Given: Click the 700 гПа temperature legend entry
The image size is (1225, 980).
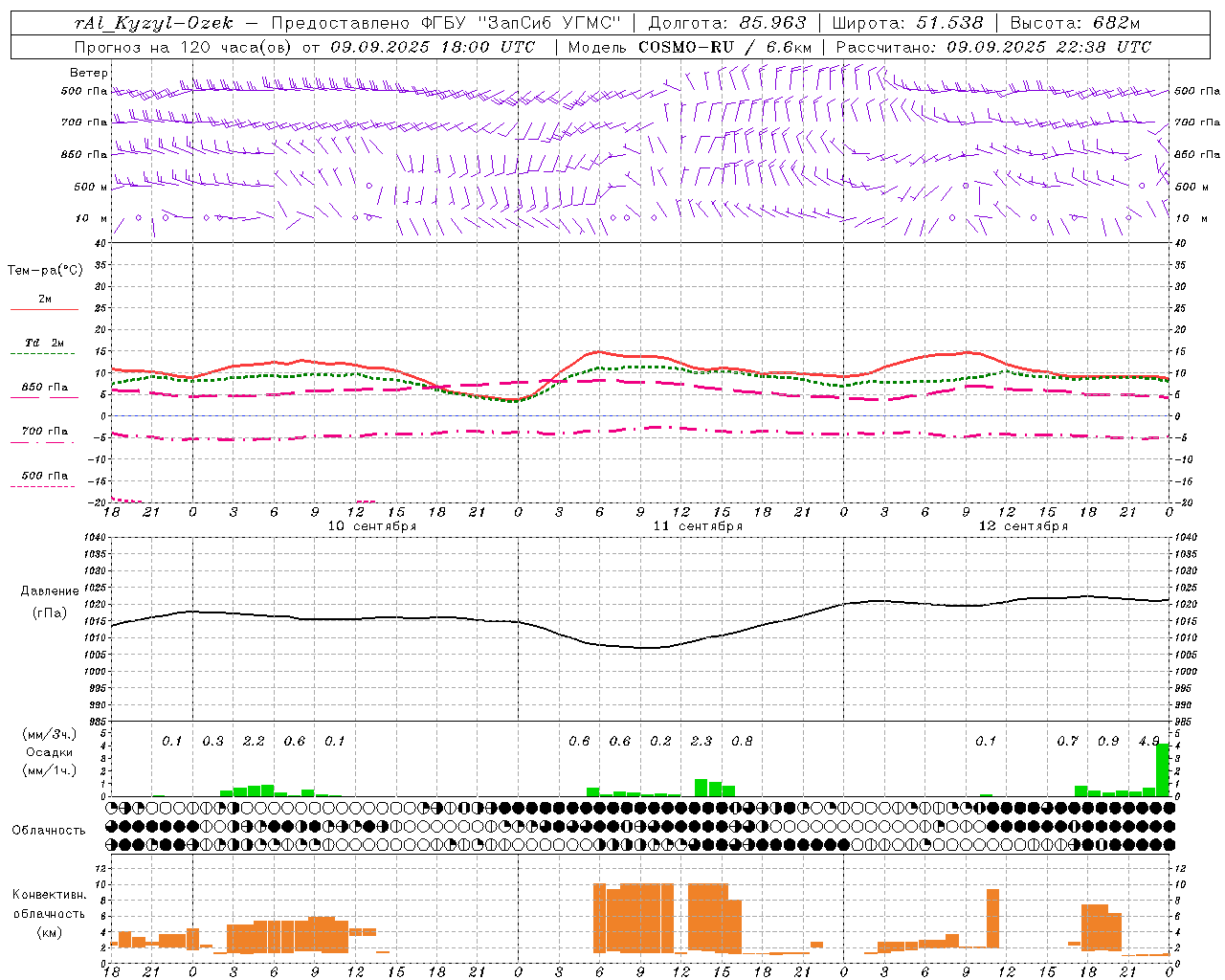Looking at the screenshot, I should point(44,432).
